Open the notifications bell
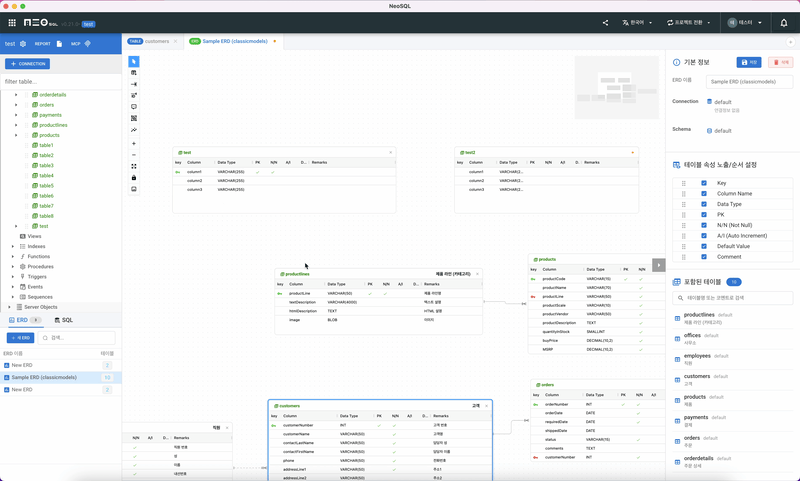The height and width of the screenshot is (481, 800). click(784, 23)
